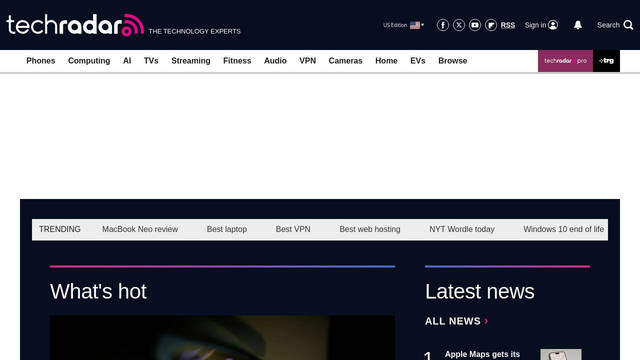Open trending NYT Wordle today link
The width and height of the screenshot is (640, 360).
(x=462, y=229)
